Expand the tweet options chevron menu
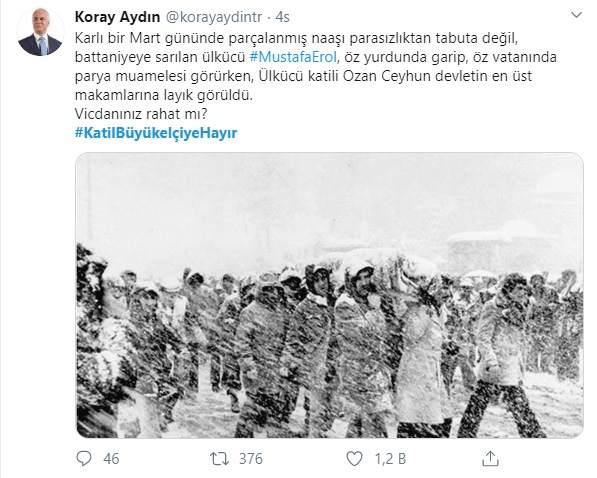The height and width of the screenshot is (478, 597). (577, 15)
